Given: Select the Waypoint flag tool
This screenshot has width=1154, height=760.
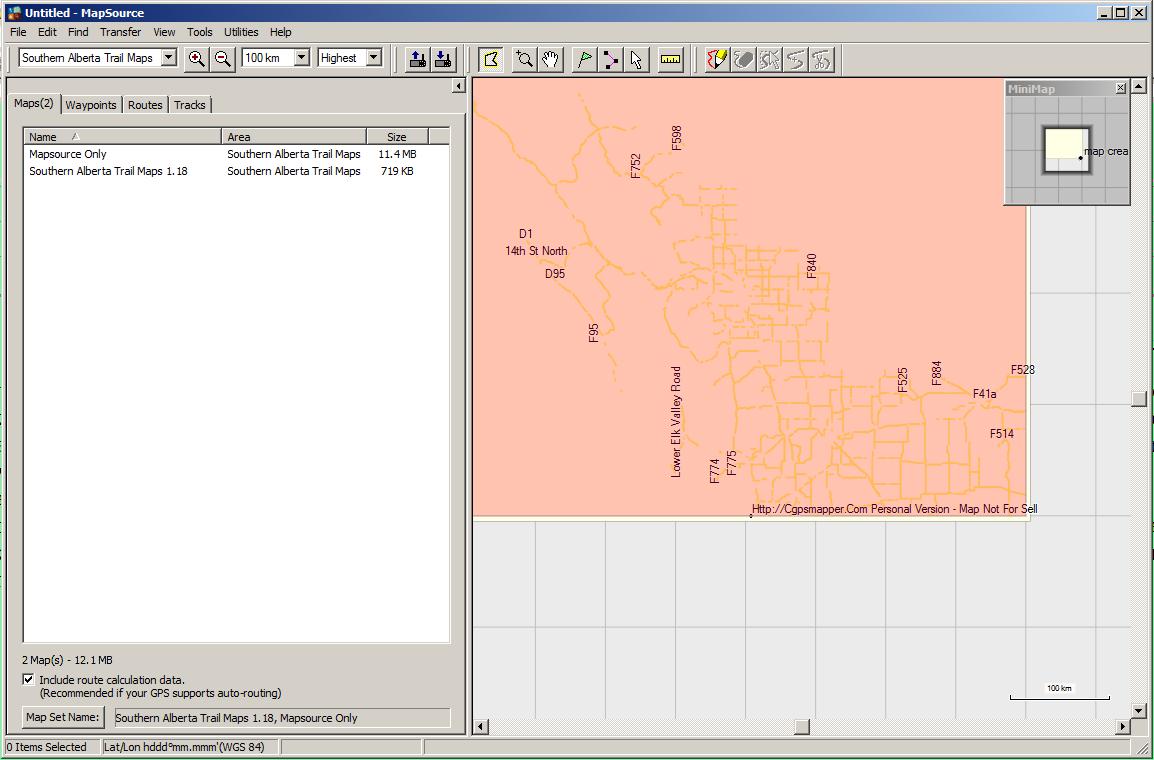Looking at the screenshot, I should (x=585, y=59).
